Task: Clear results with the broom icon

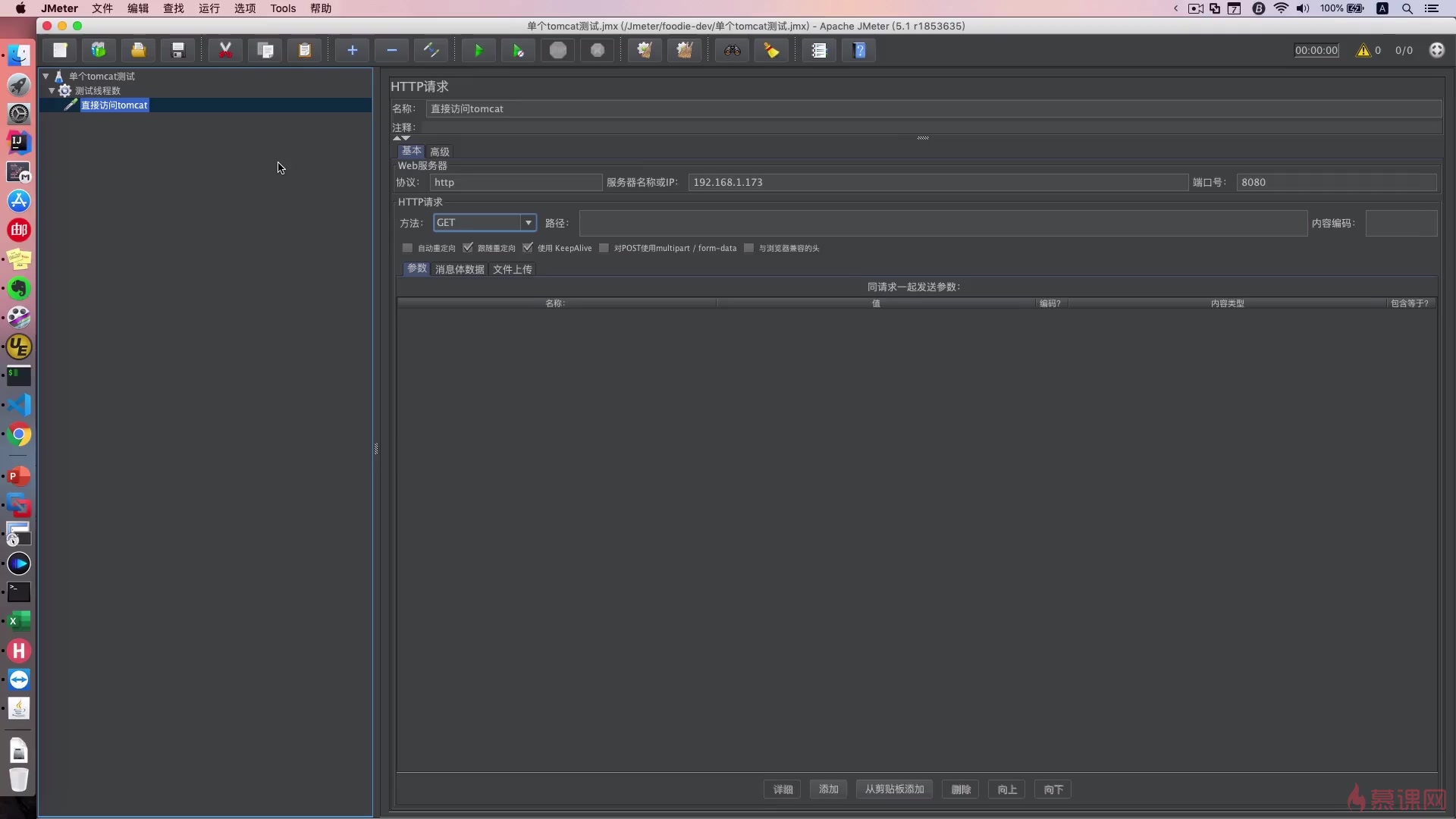Action: (645, 50)
